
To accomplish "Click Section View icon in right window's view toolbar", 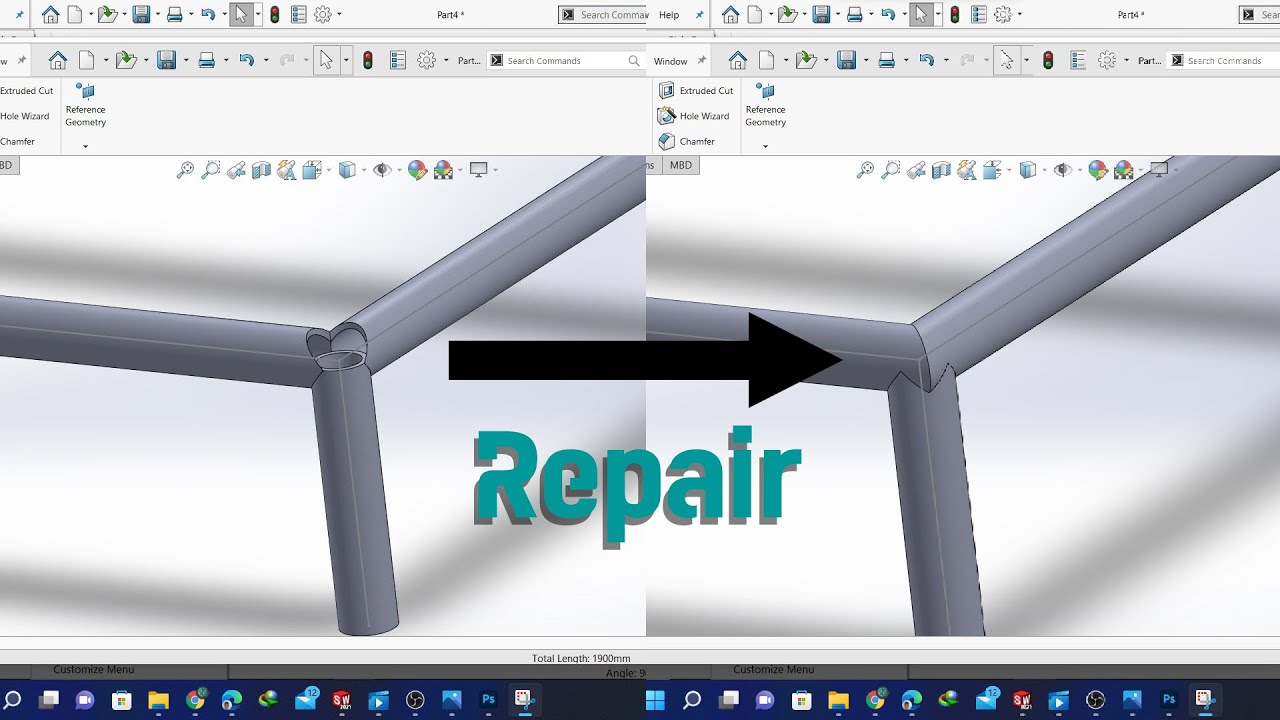I will (941, 170).
